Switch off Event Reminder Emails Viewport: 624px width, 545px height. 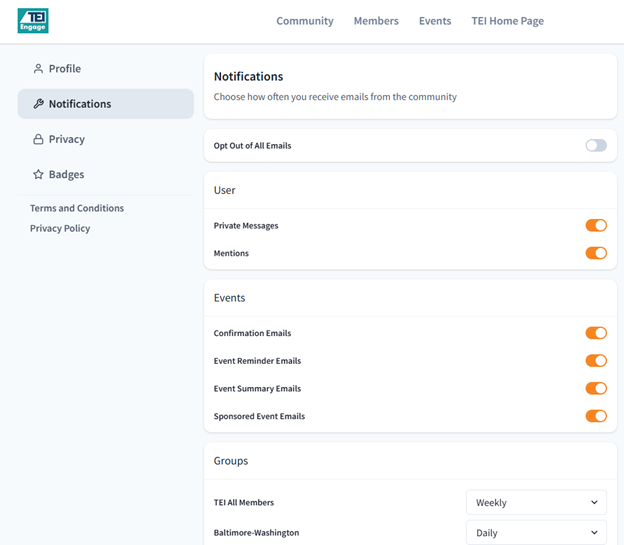(596, 361)
